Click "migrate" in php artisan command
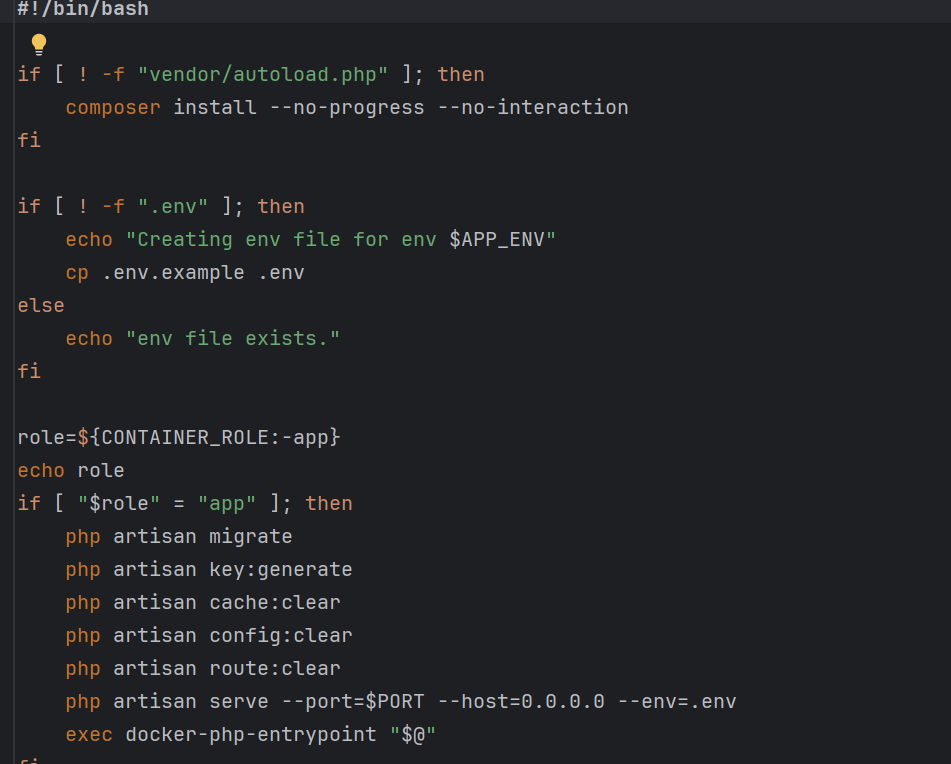Screen dimensions: 951x764 tap(250, 537)
